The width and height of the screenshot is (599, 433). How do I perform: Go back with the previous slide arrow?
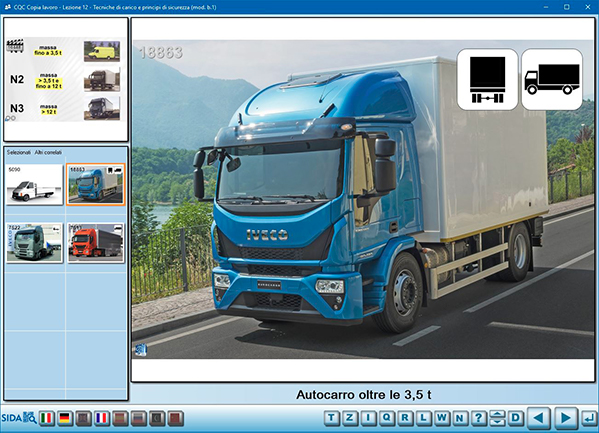coord(539,417)
